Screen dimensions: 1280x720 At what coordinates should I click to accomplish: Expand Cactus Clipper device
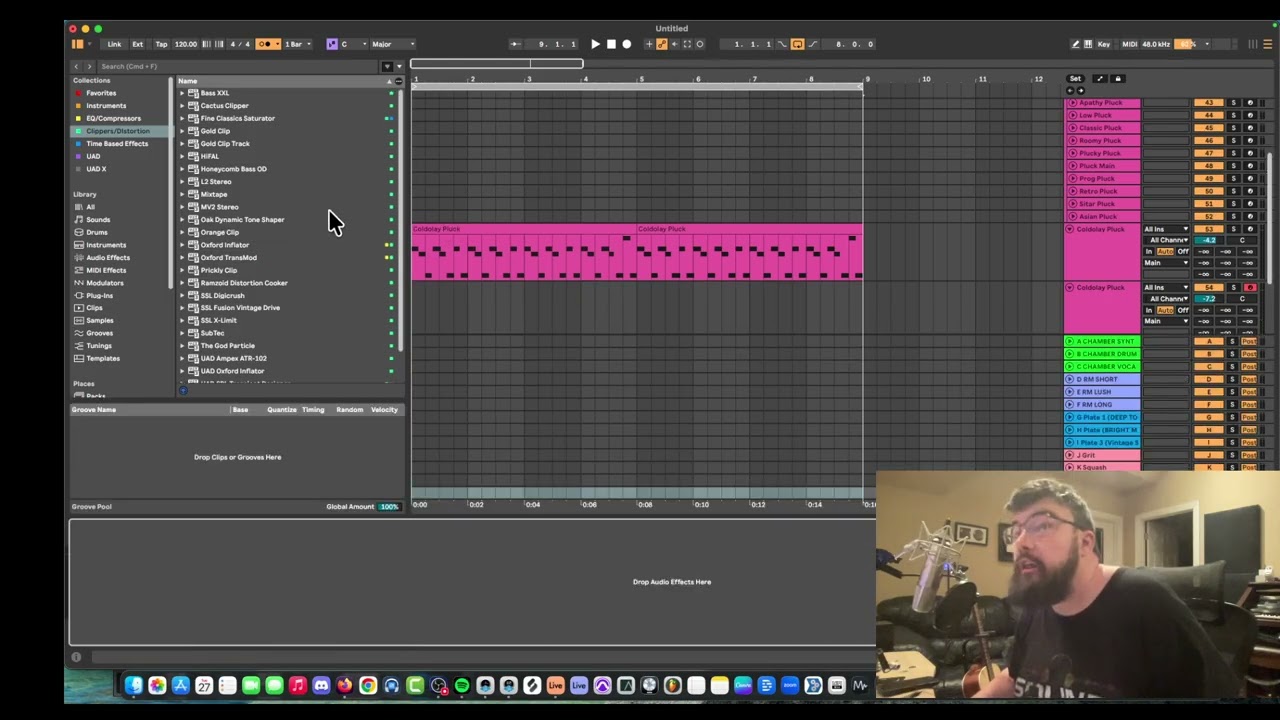(182, 106)
